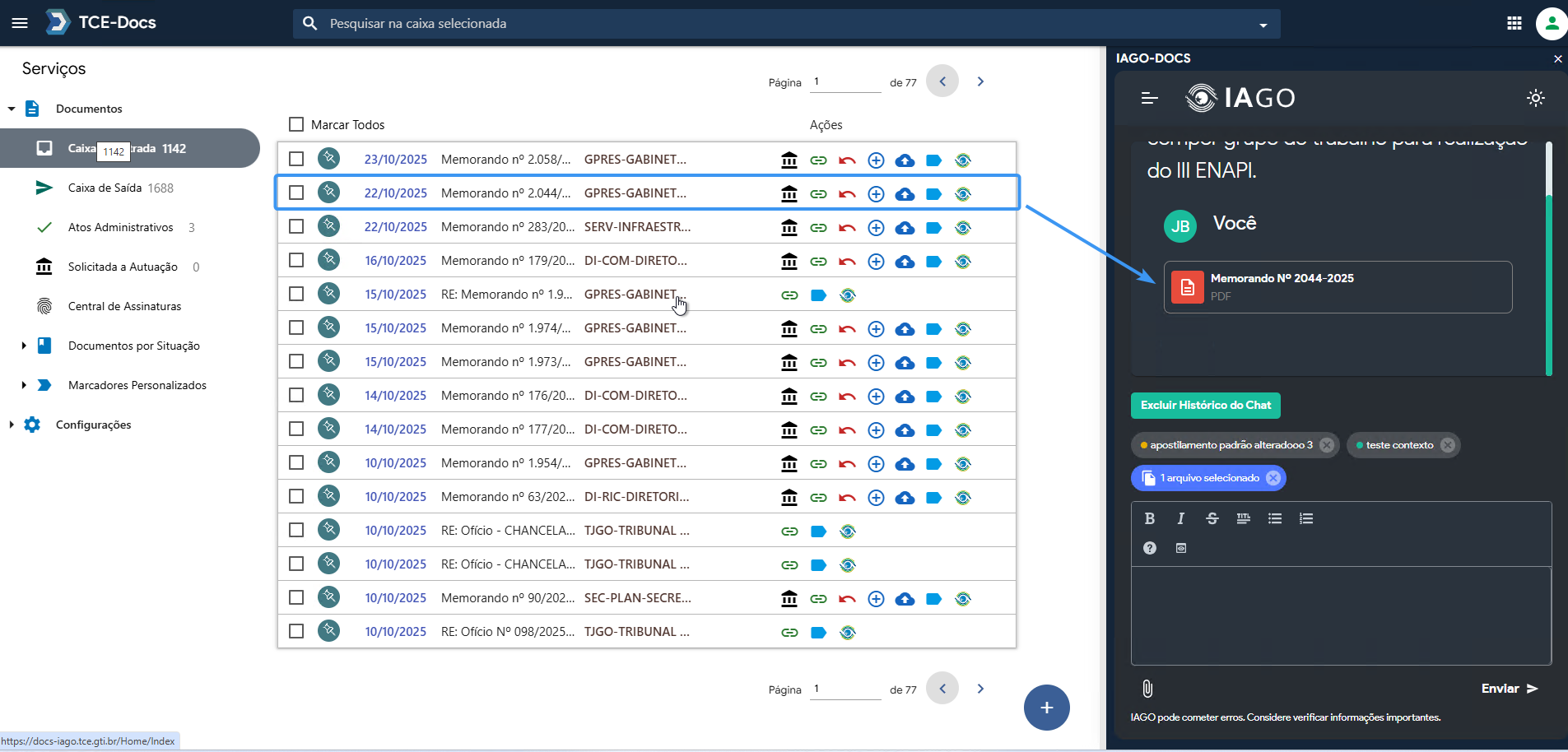The image size is (1568, 752).
Task: Click the hamburger menu icon beside TCE-Docs
Action: coord(20,23)
